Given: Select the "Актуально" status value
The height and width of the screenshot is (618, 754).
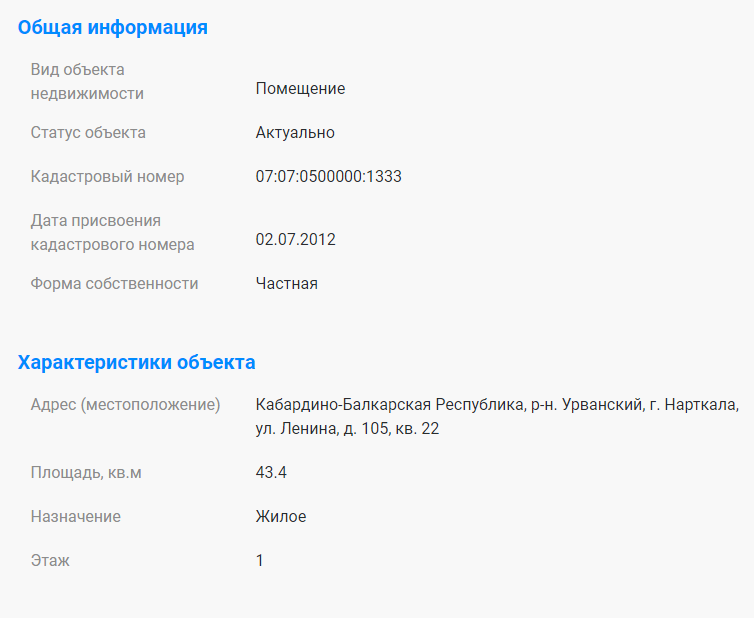Looking at the screenshot, I should (295, 132).
